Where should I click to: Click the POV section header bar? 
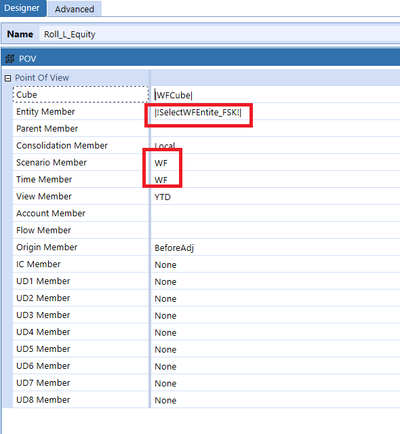201,59
